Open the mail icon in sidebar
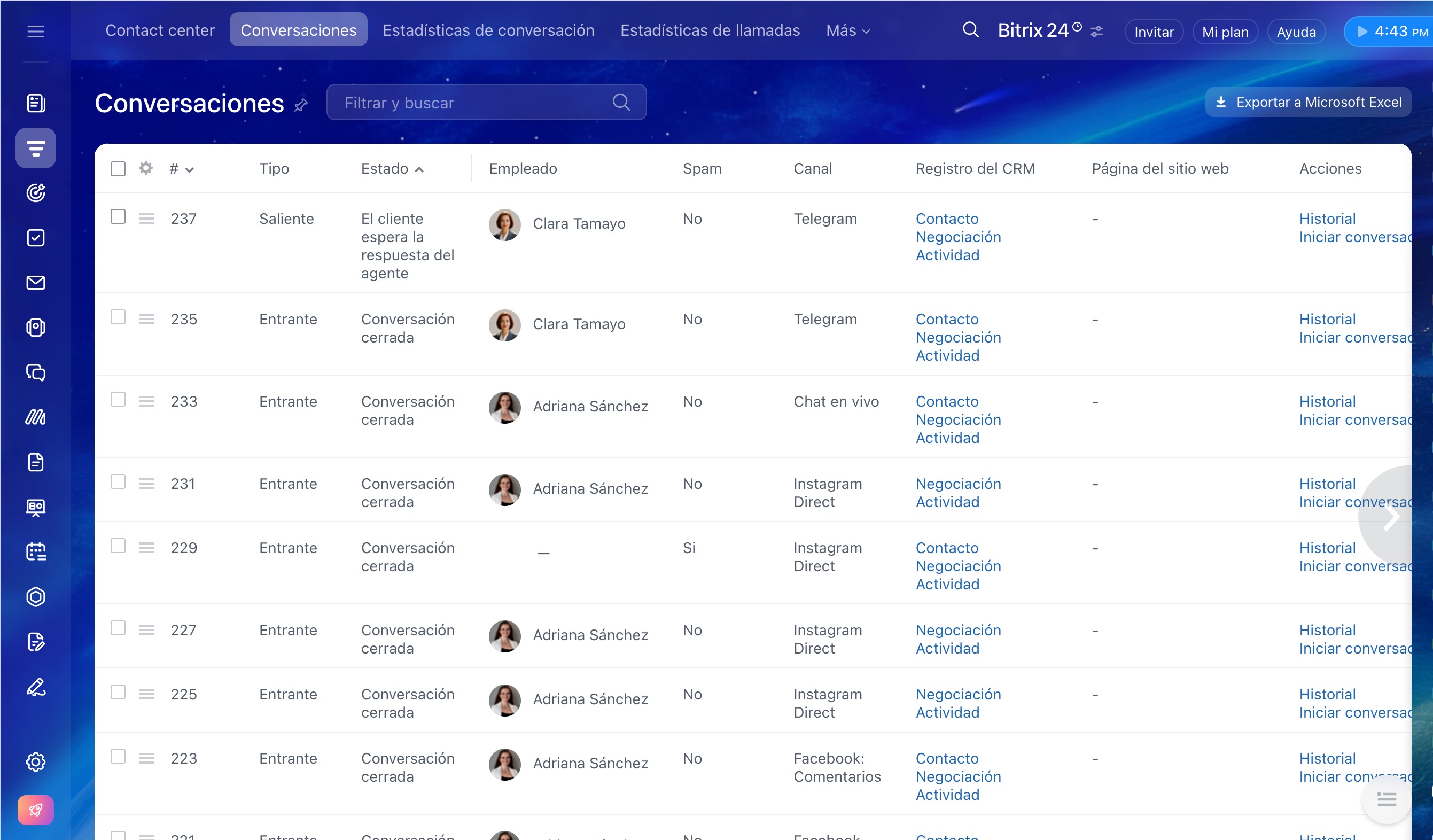Screen dimensions: 1433x840 (x=35, y=283)
